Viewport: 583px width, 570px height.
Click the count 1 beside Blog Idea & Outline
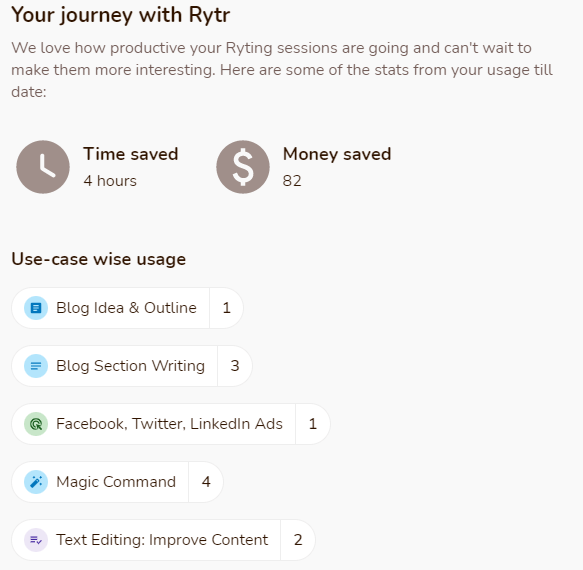[x=226, y=308]
